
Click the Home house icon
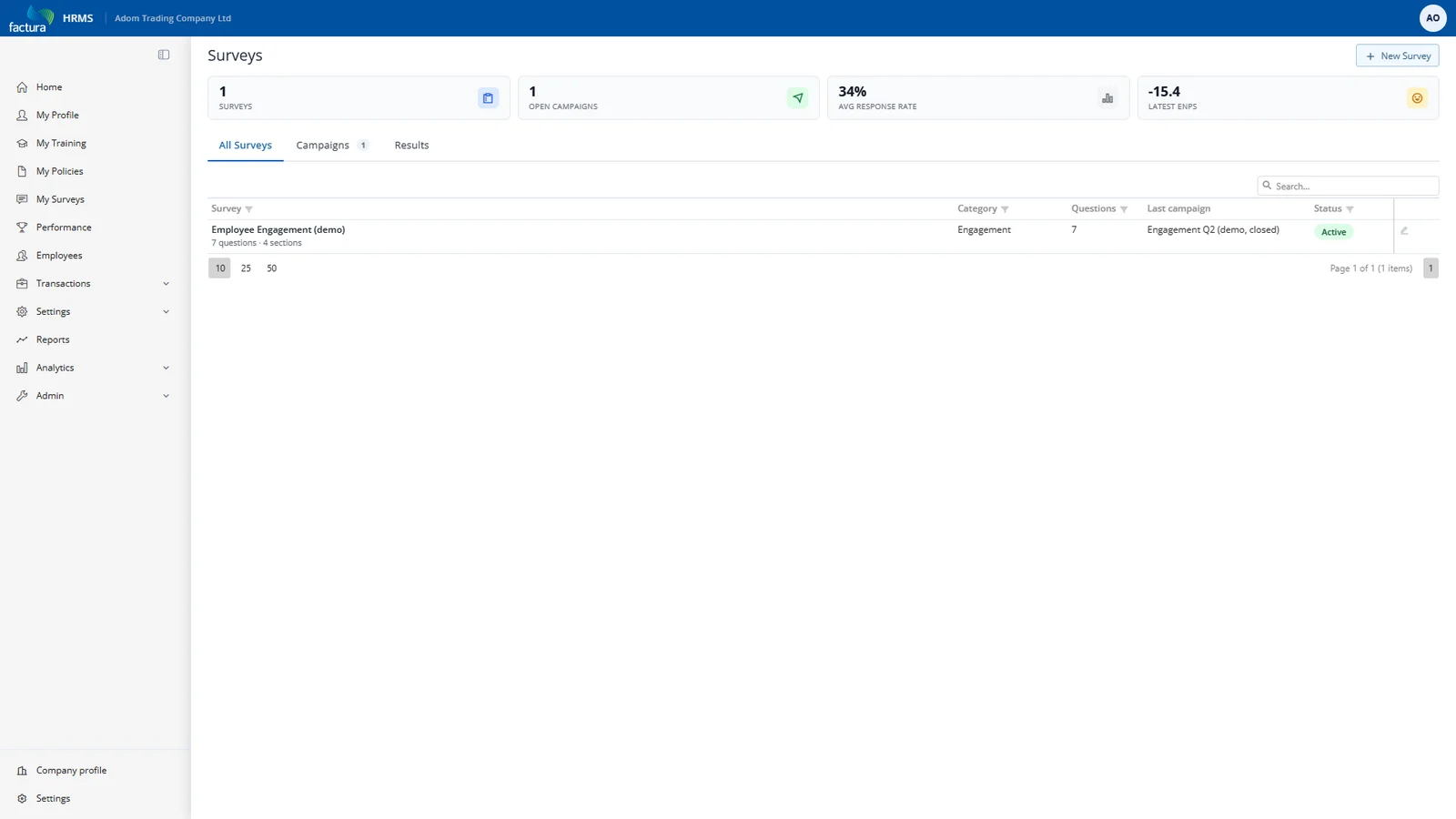pos(22,87)
